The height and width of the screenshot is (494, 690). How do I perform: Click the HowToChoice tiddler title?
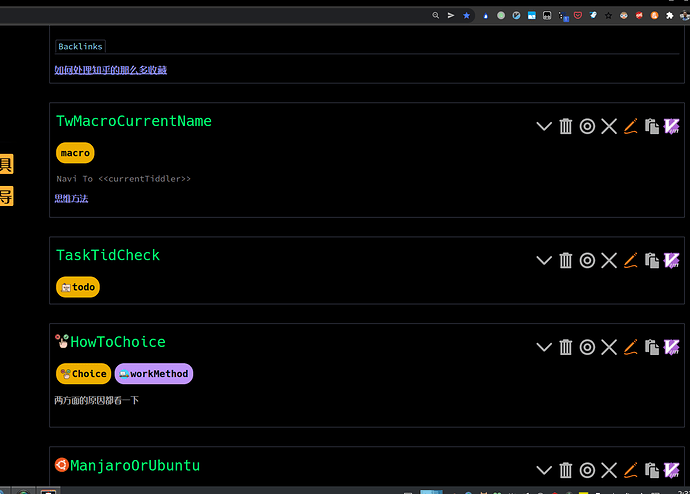click(118, 342)
